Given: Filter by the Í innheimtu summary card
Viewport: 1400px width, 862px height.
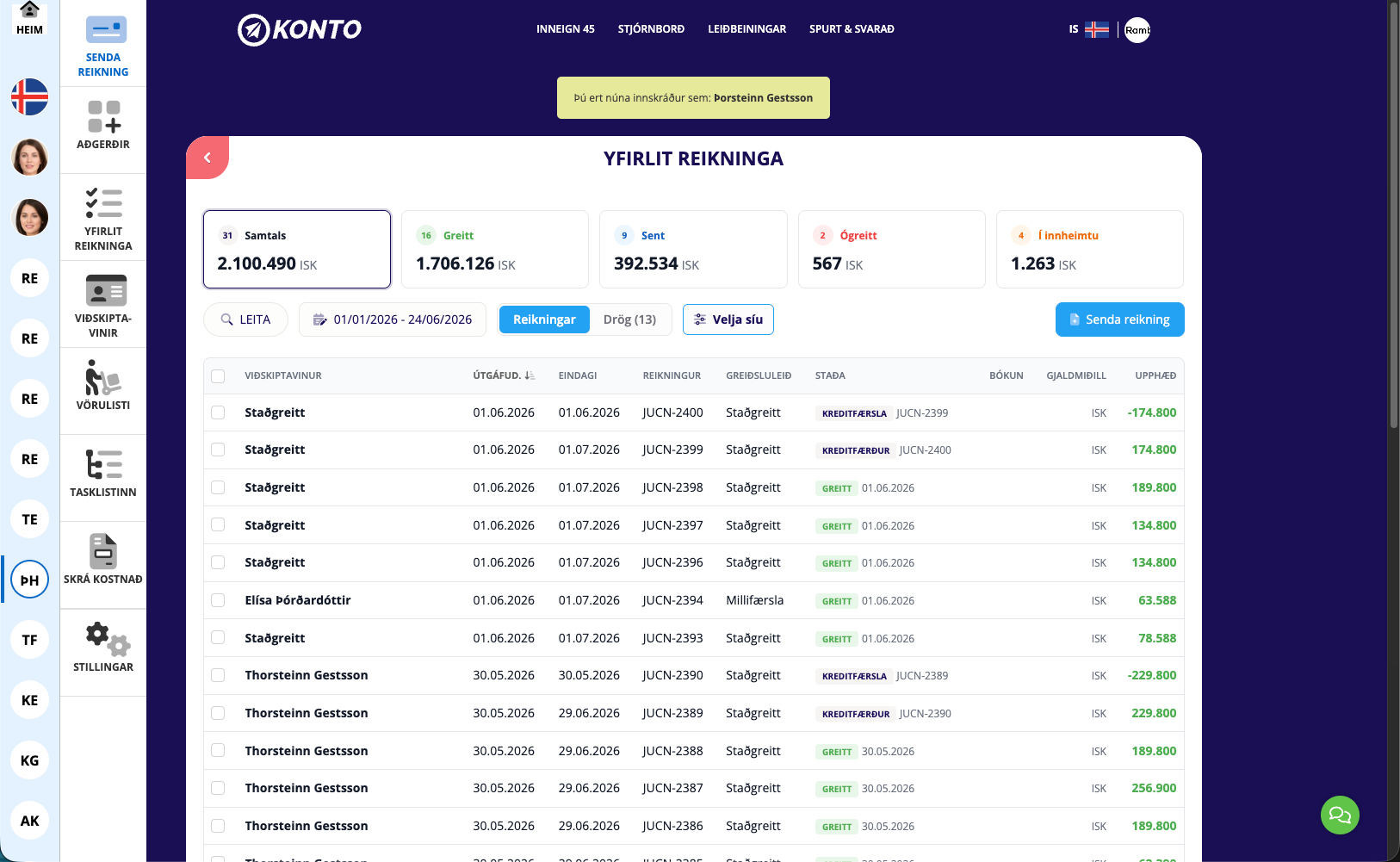Looking at the screenshot, I should click(x=1090, y=249).
